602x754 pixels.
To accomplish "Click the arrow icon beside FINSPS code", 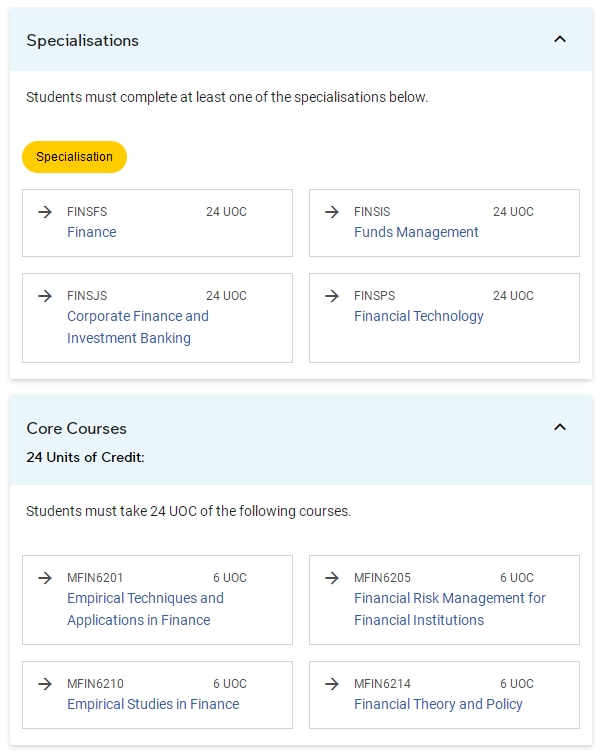I will pos(332,296).
